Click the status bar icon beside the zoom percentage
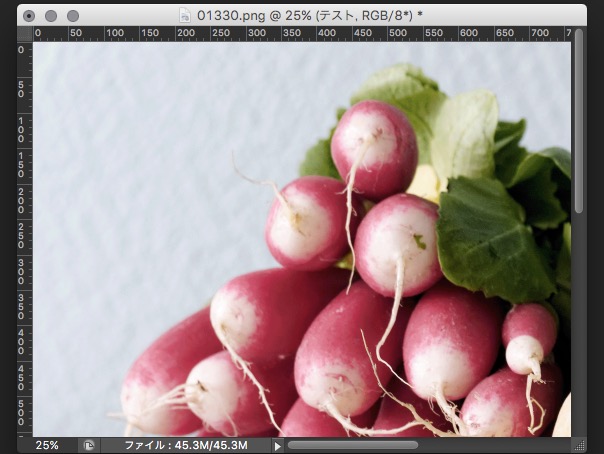 89,444
